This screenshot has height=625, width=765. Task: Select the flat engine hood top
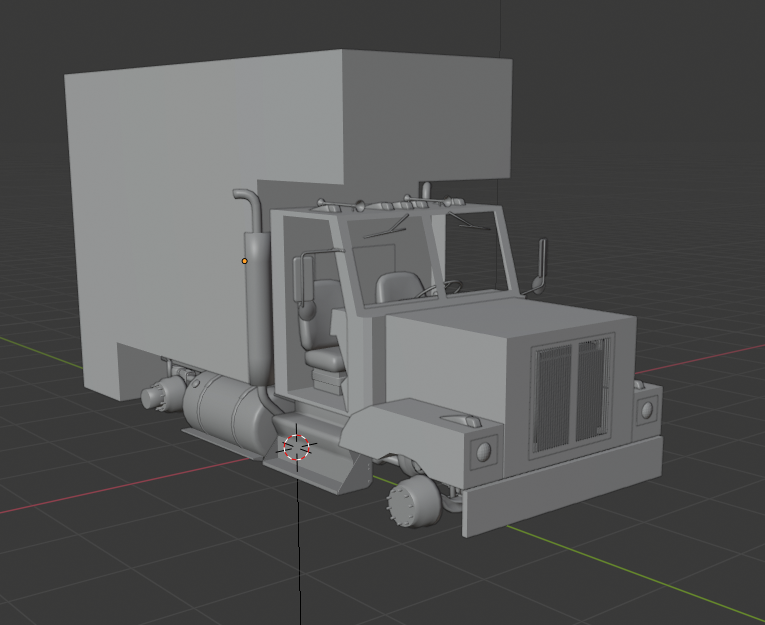[x=512, y=317]
